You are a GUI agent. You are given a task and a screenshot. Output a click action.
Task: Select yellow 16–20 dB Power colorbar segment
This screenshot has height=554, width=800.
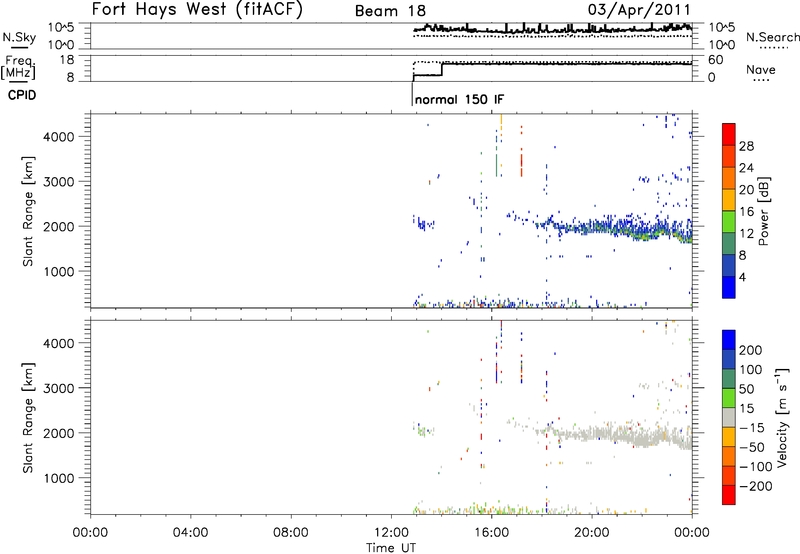[729, 199]
